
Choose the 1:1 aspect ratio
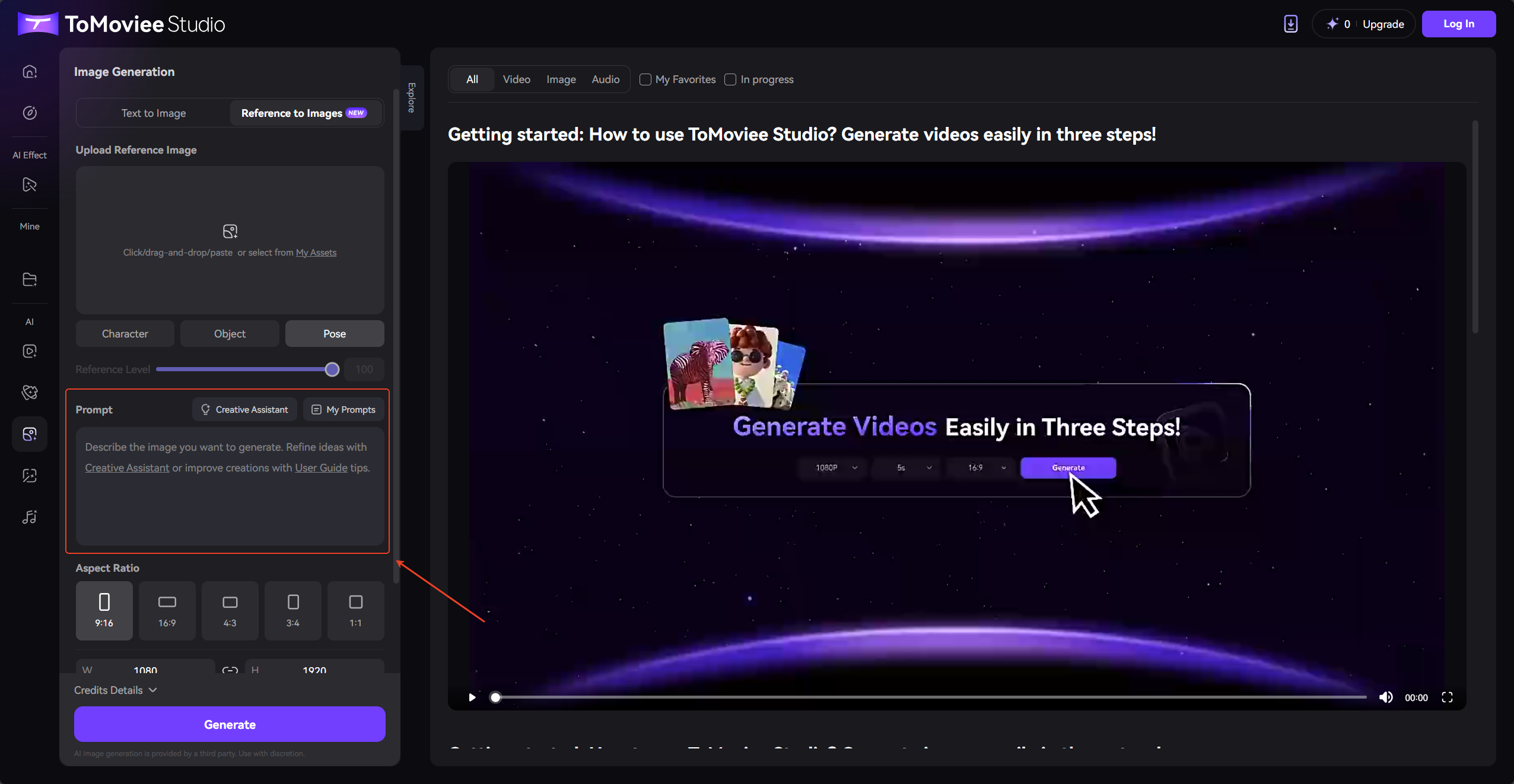point(356,610)
